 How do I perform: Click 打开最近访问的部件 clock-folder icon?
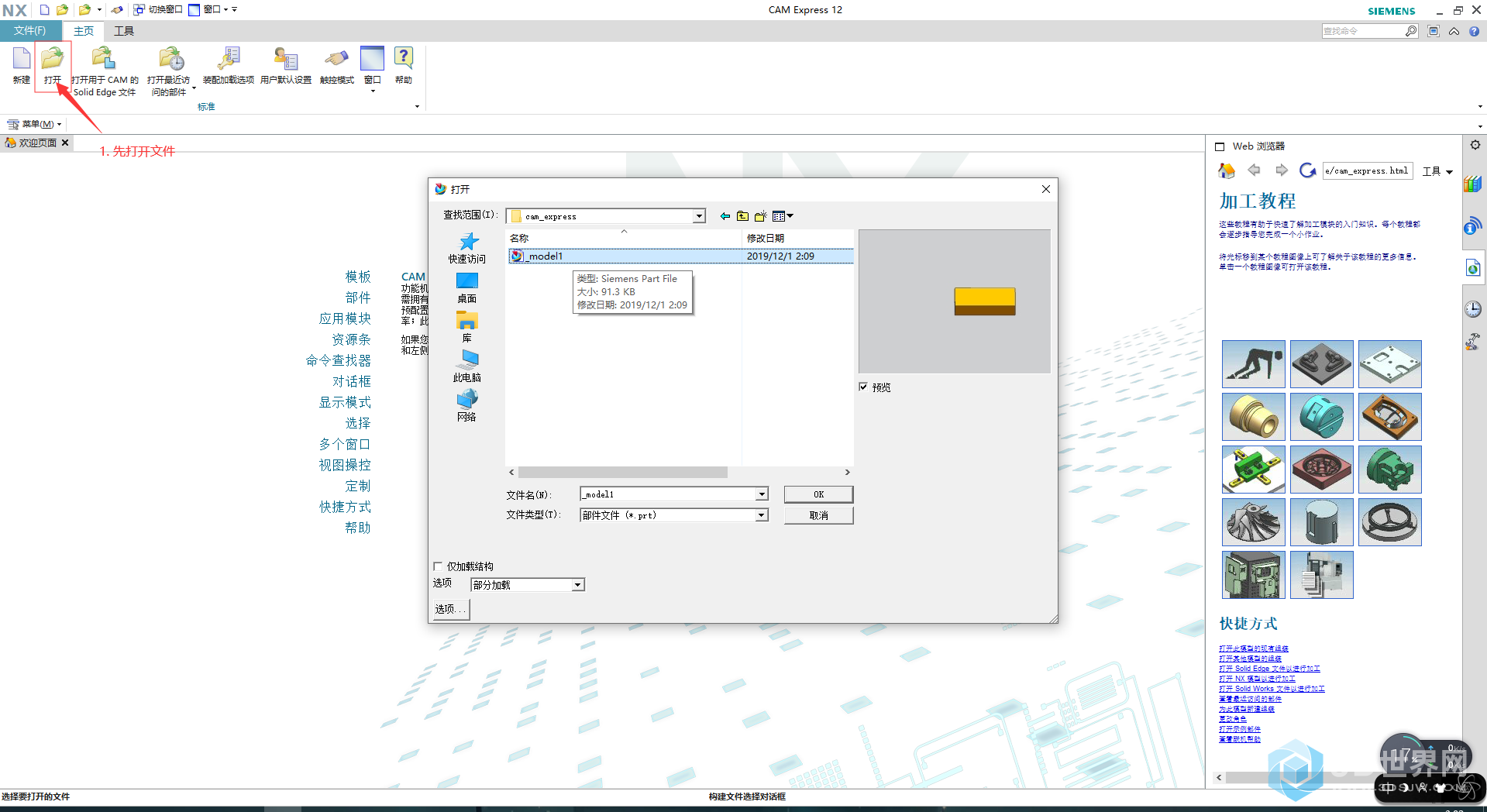tap(170, 59)
